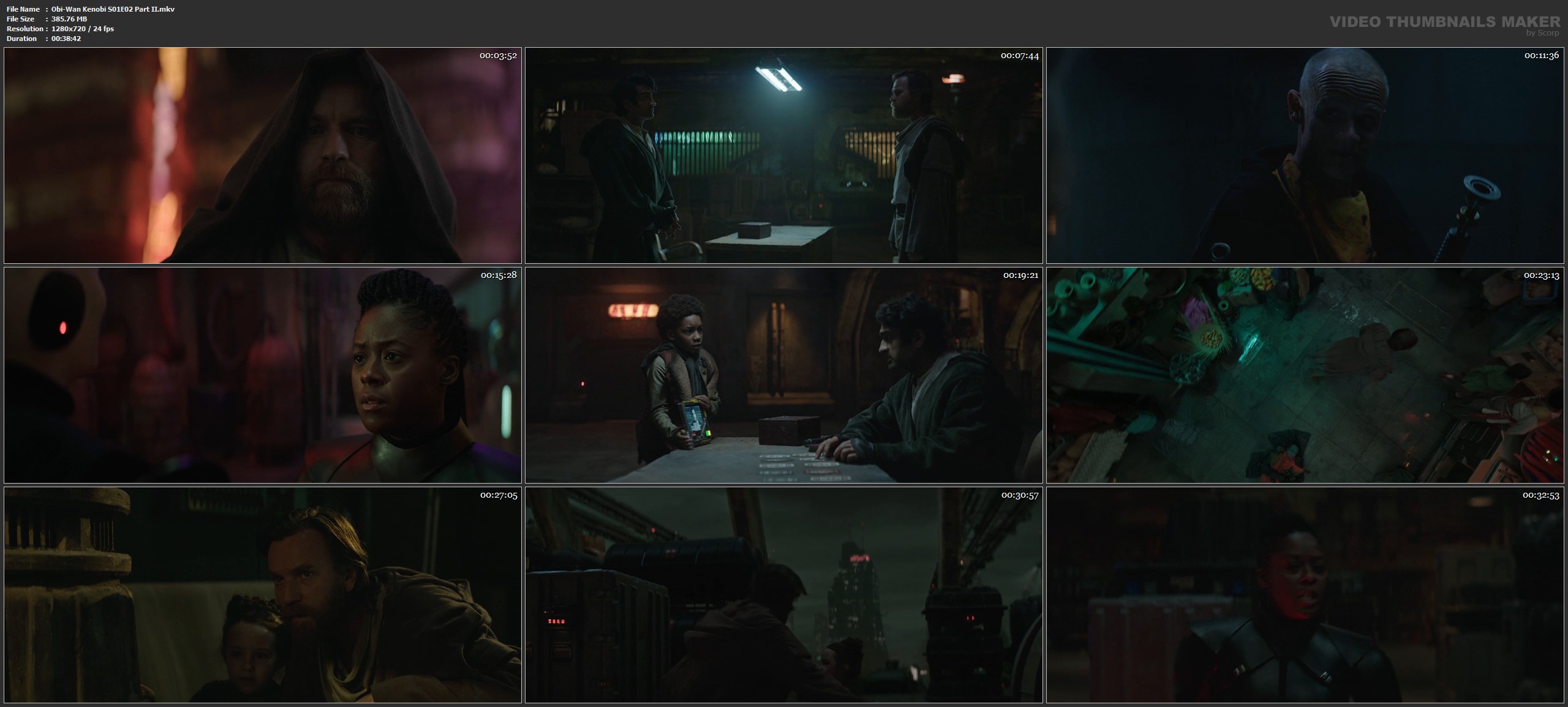Click the thumbnail at 00:03:52
The image size is (1568, 707).
(262, 155)
